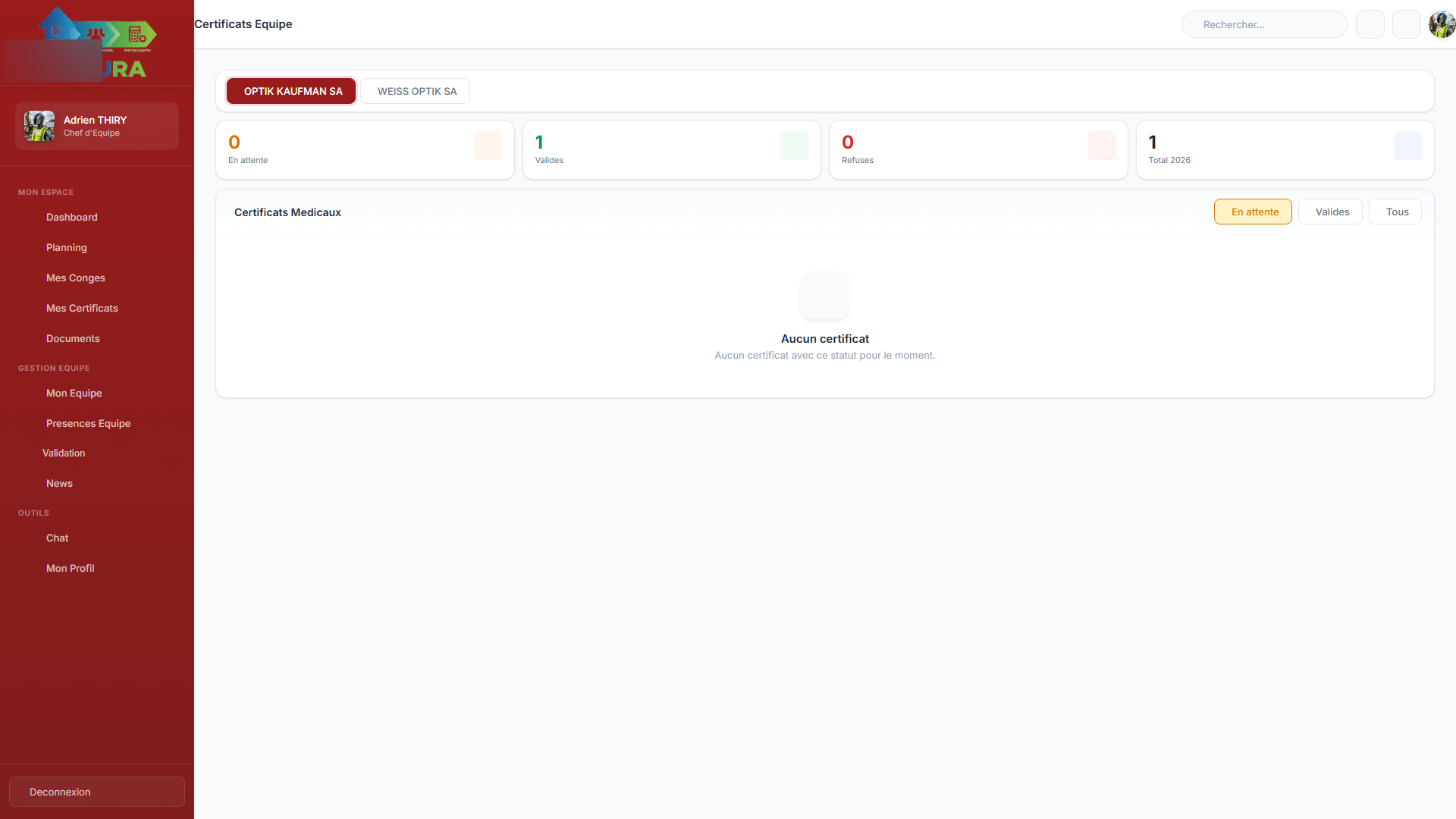Click the Rechercher search field
This screenshot has height=819, width=1456.
(1264, 24)
